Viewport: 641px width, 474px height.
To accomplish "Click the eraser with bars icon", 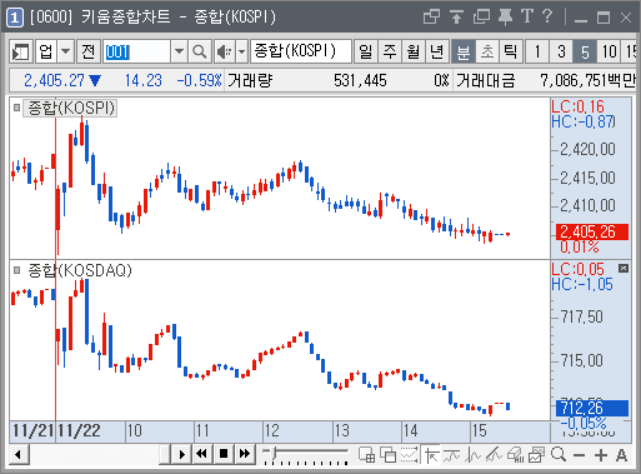I will coord(515,455).
